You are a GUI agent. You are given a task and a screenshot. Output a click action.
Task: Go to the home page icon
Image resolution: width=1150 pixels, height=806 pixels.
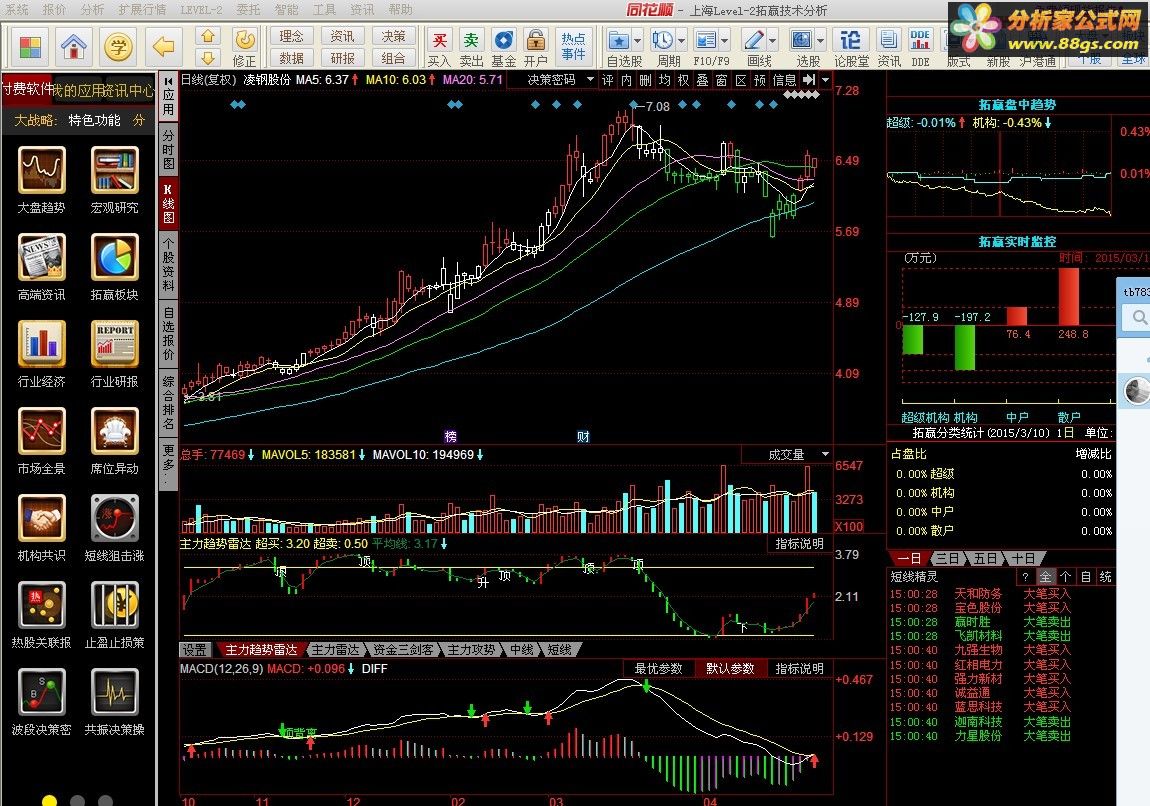point(74,48)
